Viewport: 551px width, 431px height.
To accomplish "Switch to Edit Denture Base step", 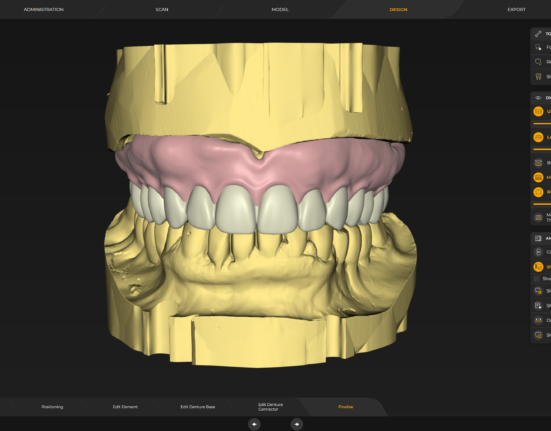I will (197, 407).
